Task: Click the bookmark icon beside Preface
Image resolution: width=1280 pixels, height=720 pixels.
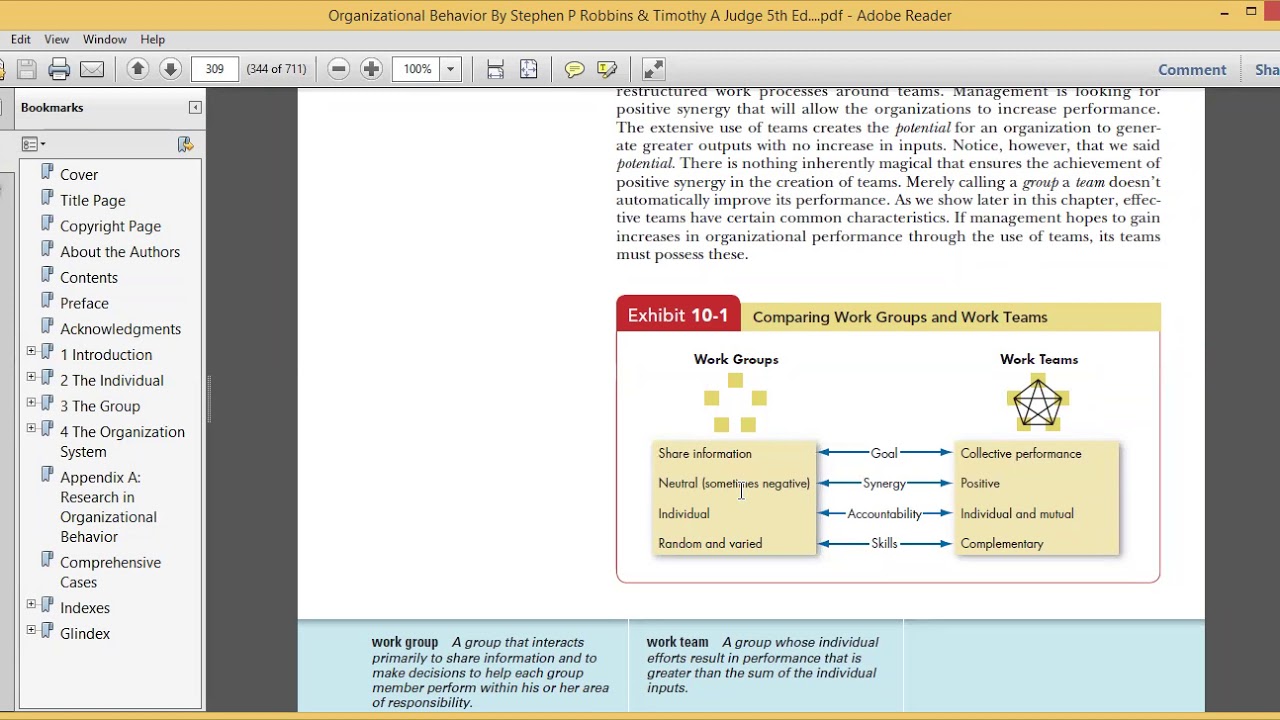Action: [x=47, y=301]
